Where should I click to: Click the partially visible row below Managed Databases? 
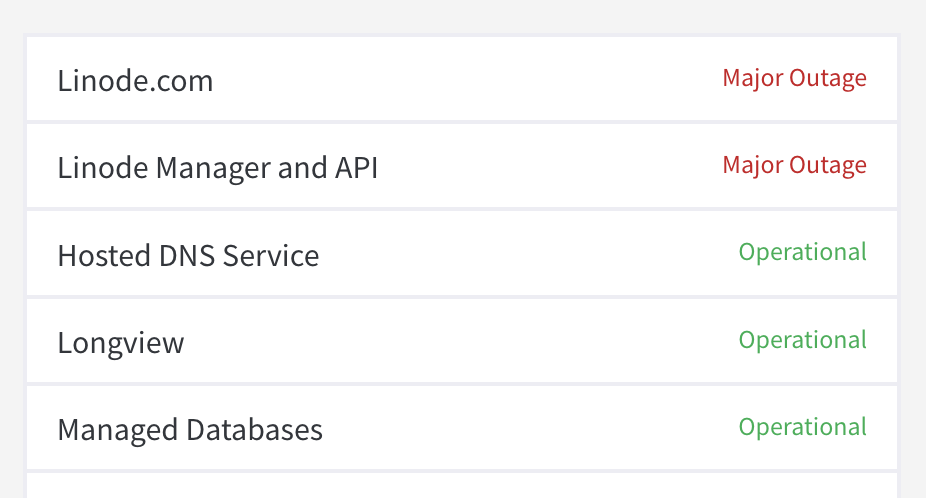pos(460,486)
